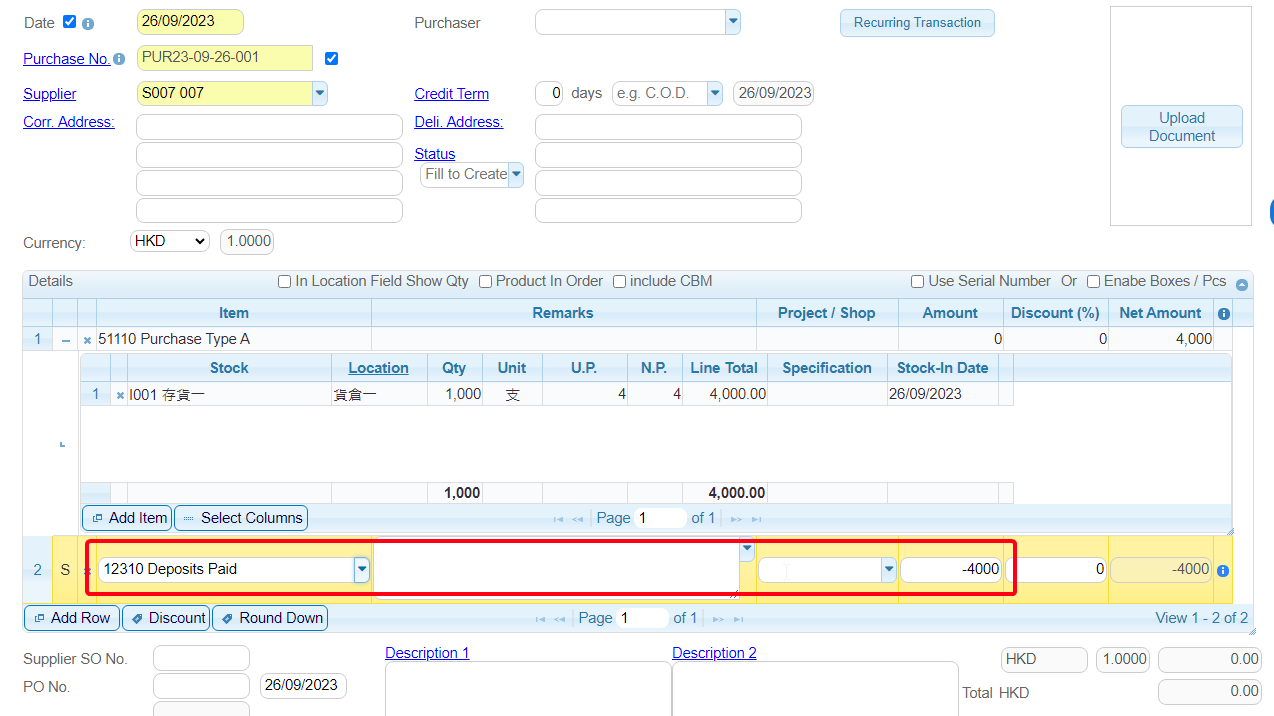Click the Location column header
1274x716 pixels.
pos(378,368)
